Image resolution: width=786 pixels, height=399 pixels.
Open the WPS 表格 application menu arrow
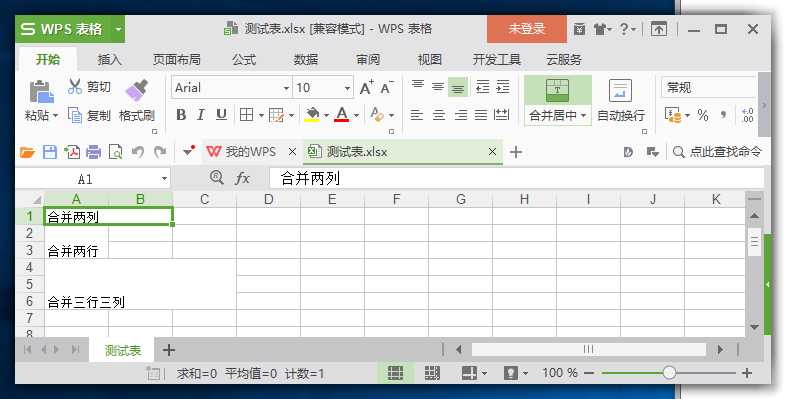118,29
